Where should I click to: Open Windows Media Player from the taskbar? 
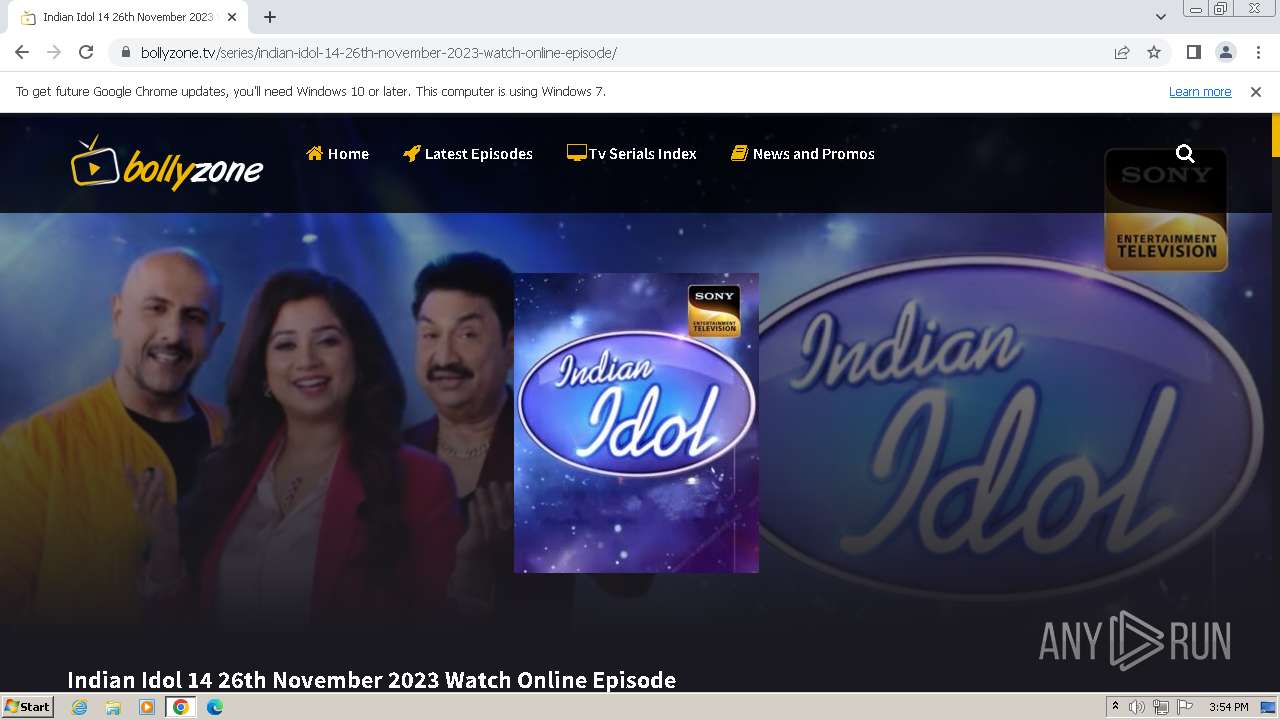coord(147,707)
